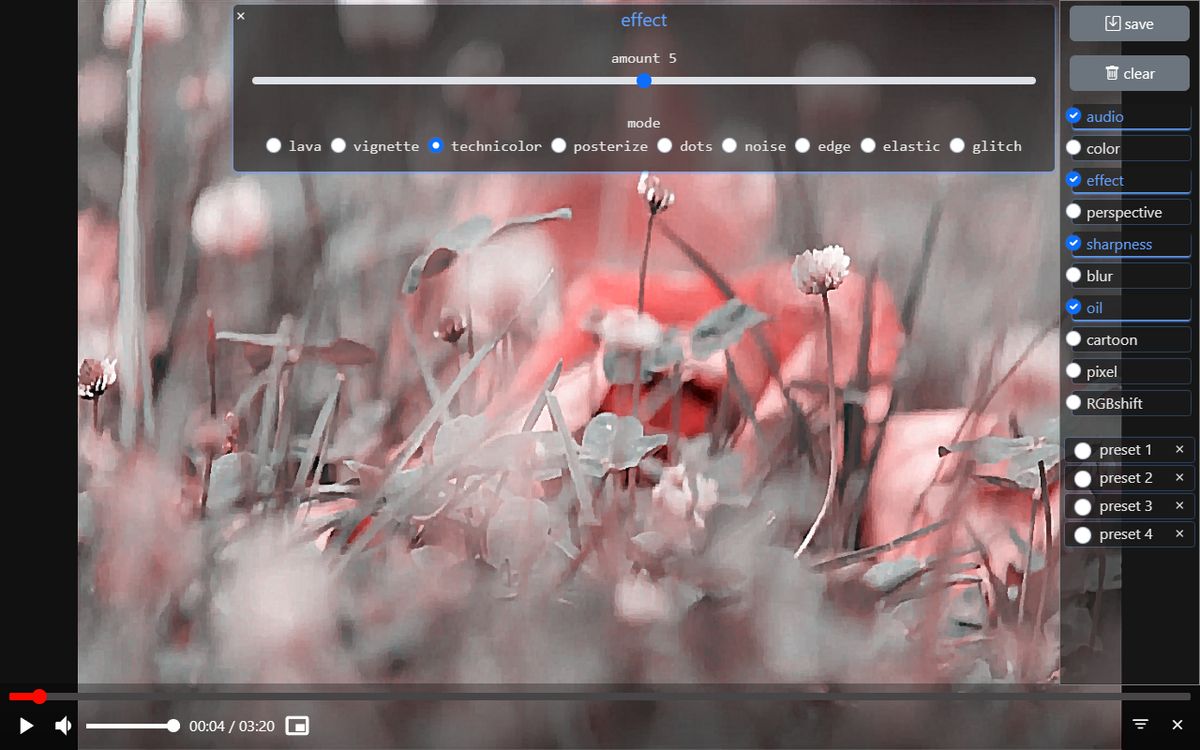Viewport: 1200px width, 750px height.
Task: Enable the cartoon effect
Action: coord(1074,339)
